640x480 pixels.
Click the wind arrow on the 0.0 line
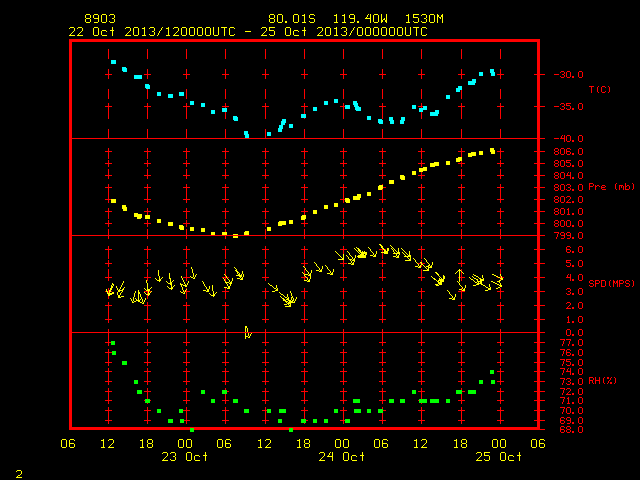(x=247, y=332)
